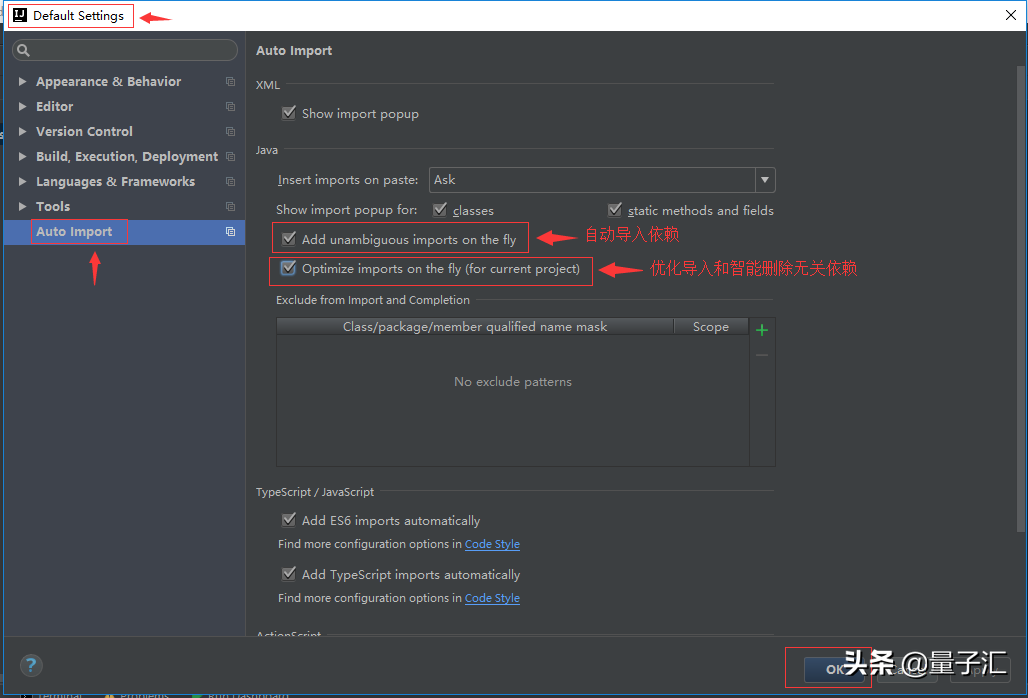
Task: Click the IntelliJ logo in the title bar
Action: [x=18, y=15]
